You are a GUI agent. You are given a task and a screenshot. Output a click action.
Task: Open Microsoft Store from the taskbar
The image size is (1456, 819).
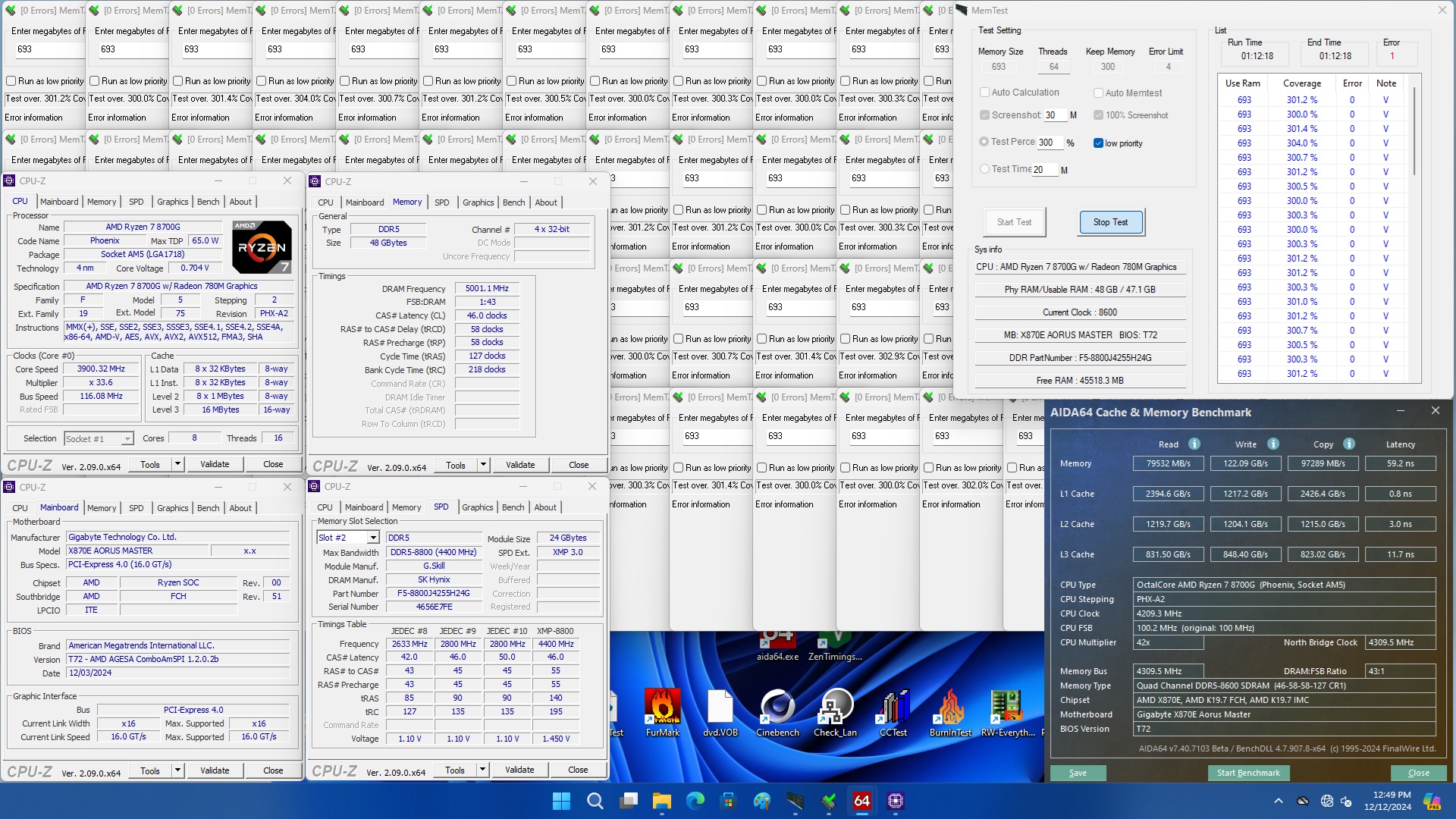point(728,801)
